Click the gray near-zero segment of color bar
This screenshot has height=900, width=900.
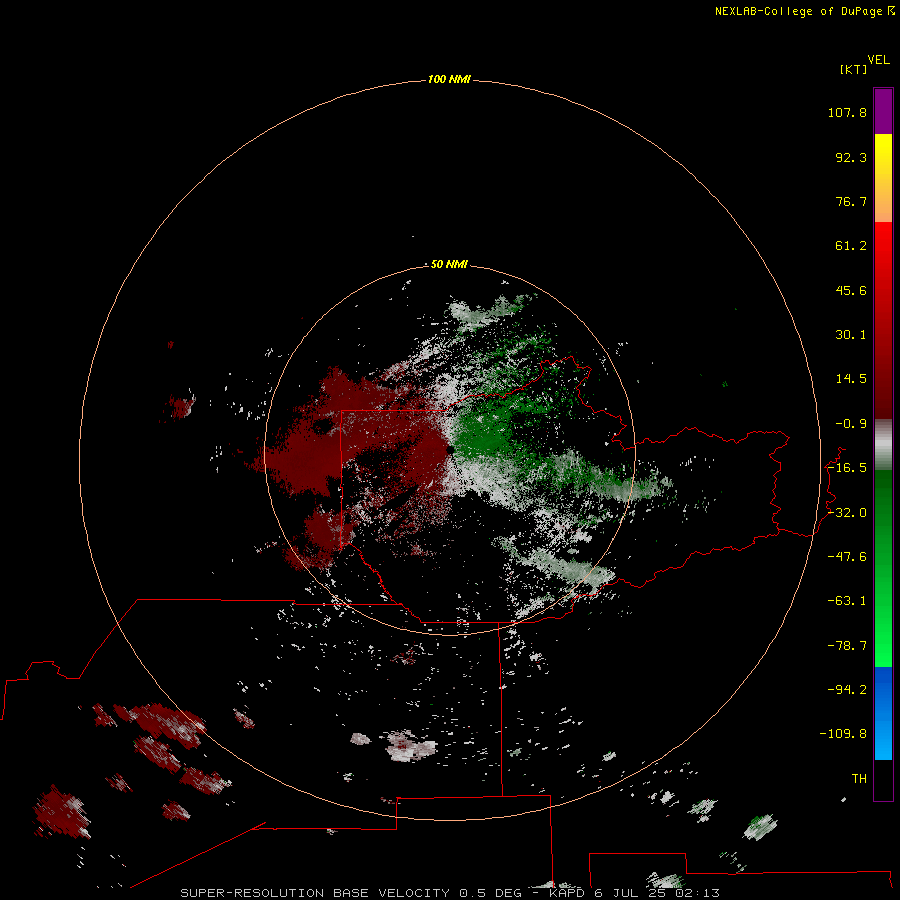pyautogui.click(x=883, y=445)
